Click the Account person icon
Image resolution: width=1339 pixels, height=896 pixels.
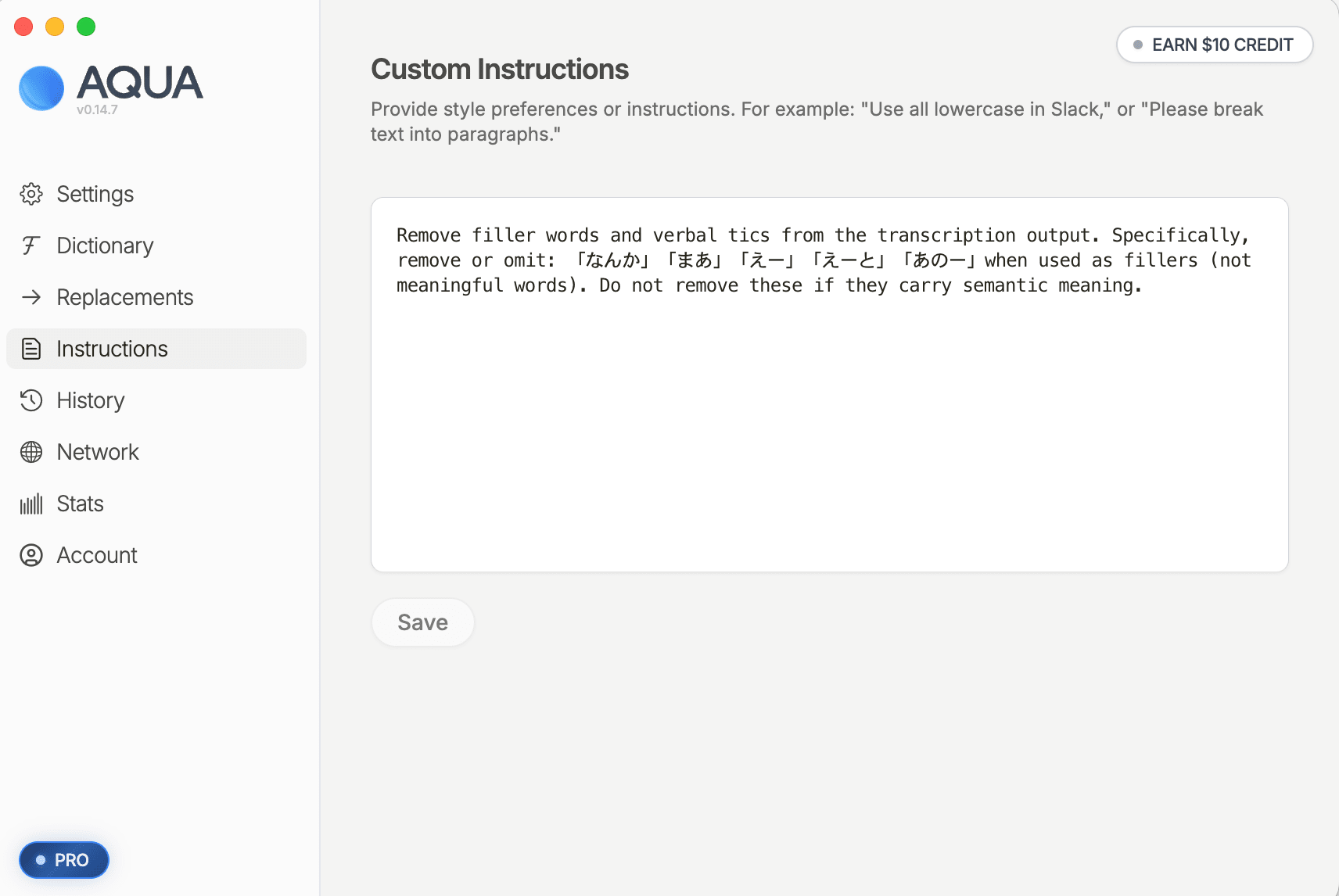click(31, 555)
